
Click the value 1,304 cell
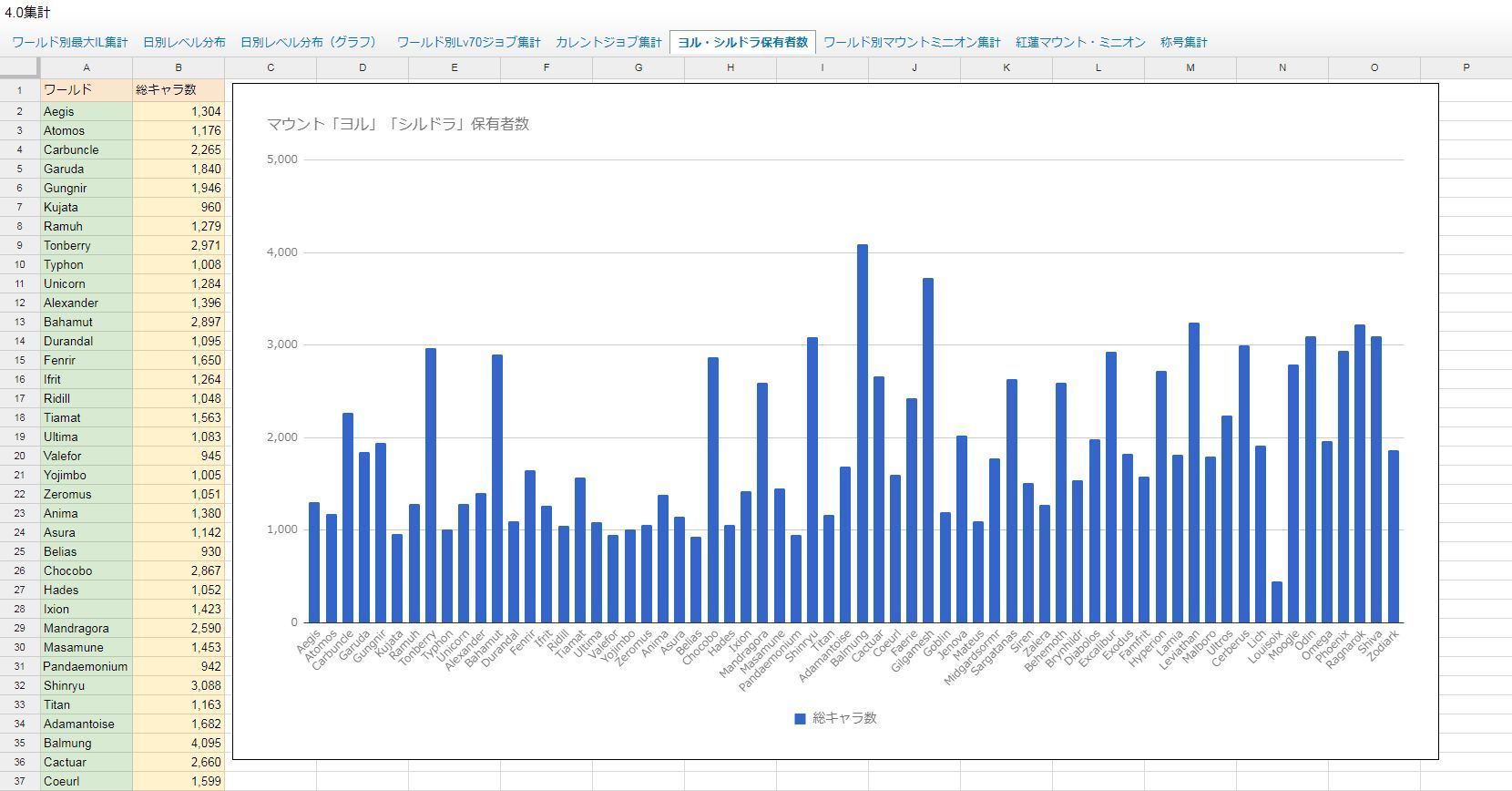click(179, 111)
